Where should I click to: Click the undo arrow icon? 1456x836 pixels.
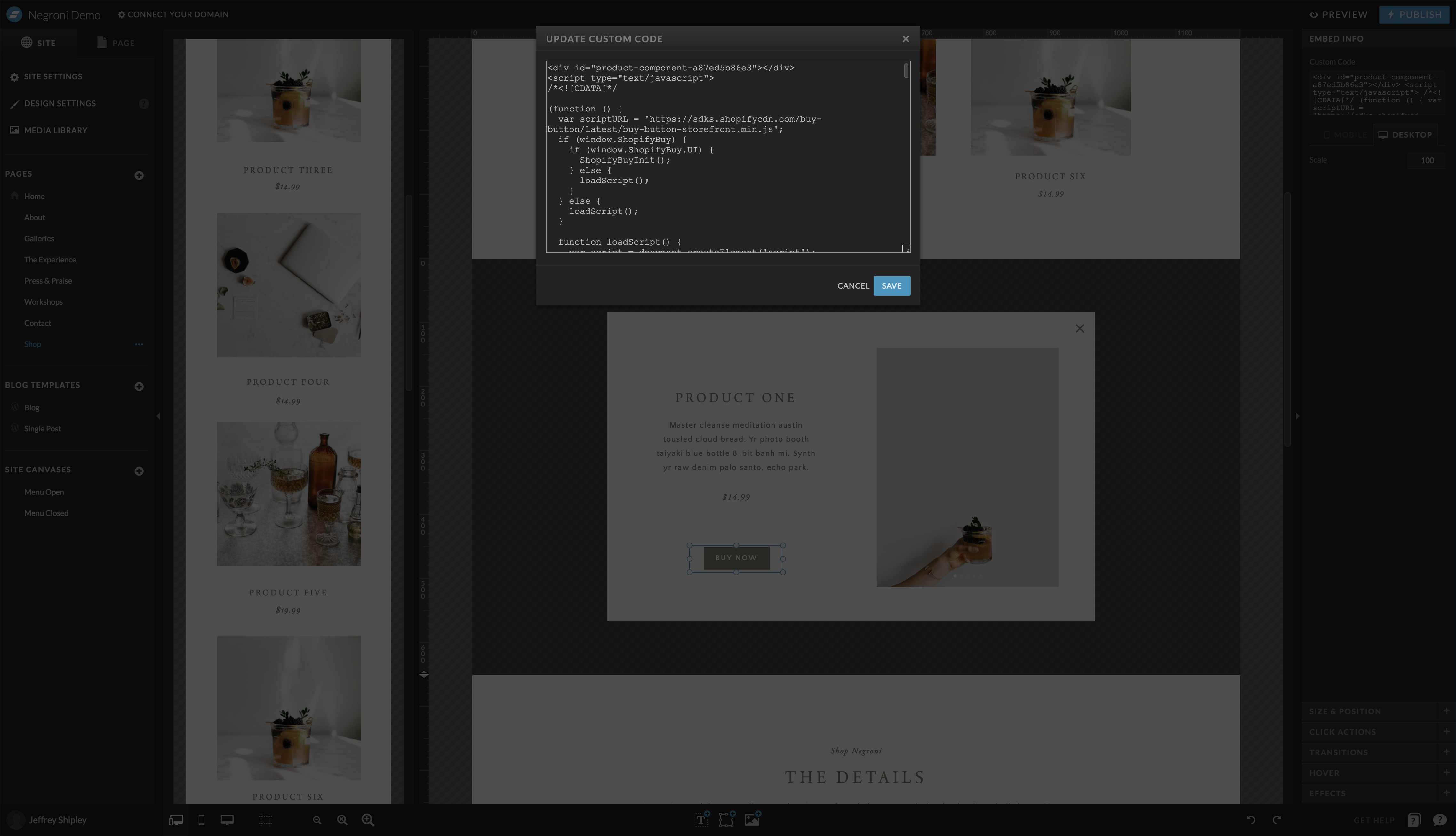click(1251, 820)
